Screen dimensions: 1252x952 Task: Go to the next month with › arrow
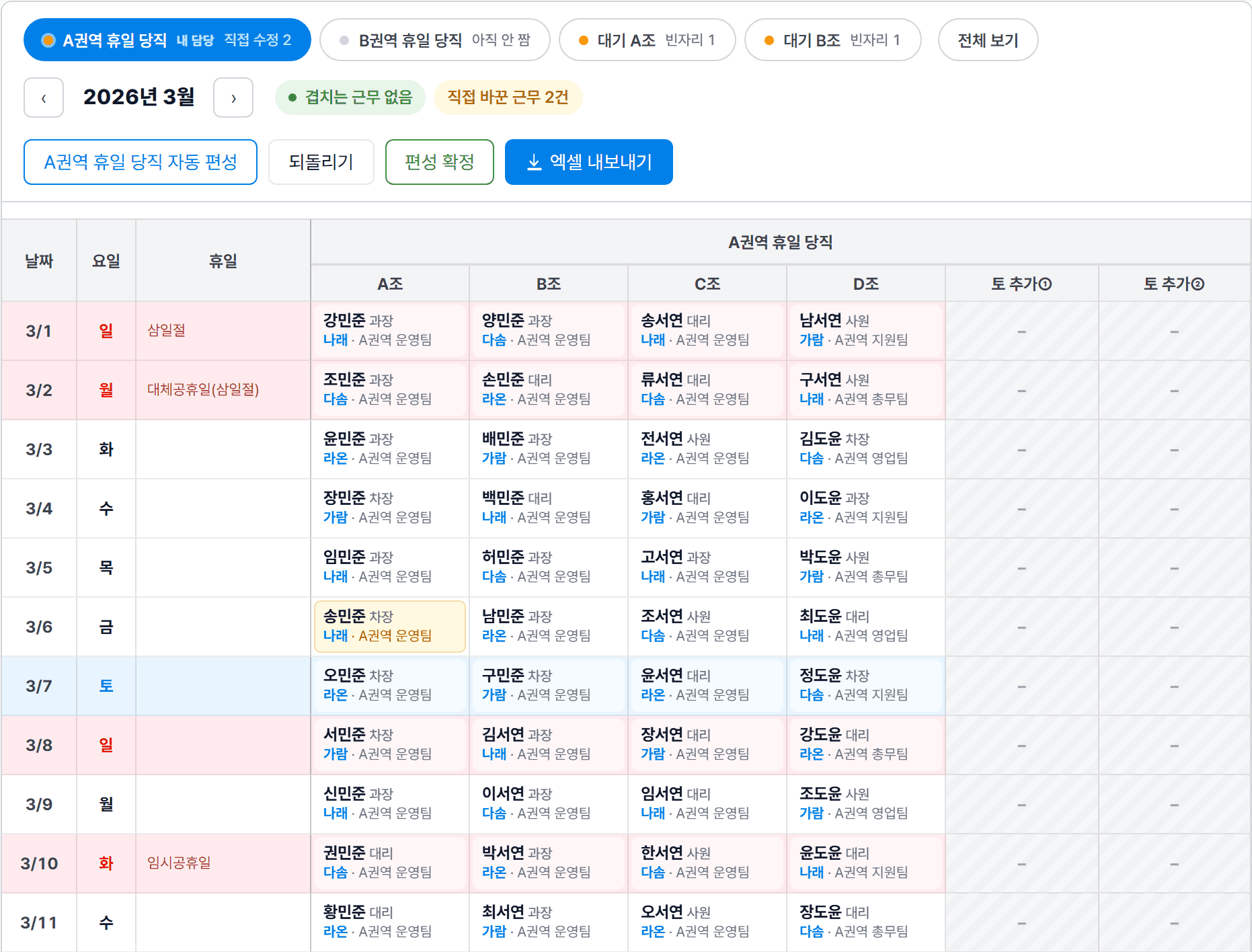(233, 97)
